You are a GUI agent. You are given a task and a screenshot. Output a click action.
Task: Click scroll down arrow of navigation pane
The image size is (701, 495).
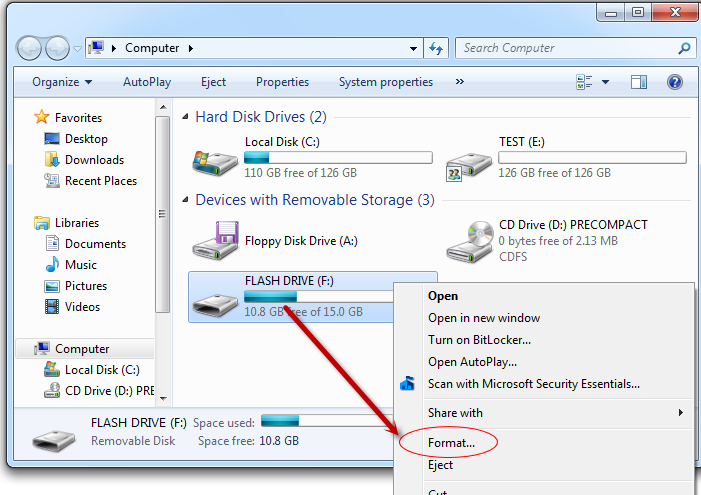point(163,398)
